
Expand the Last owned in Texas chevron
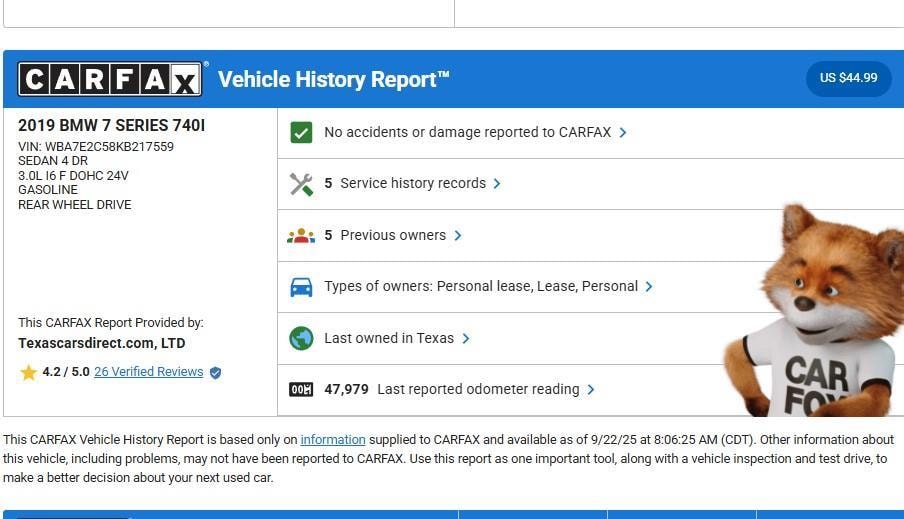click(466, 338)
